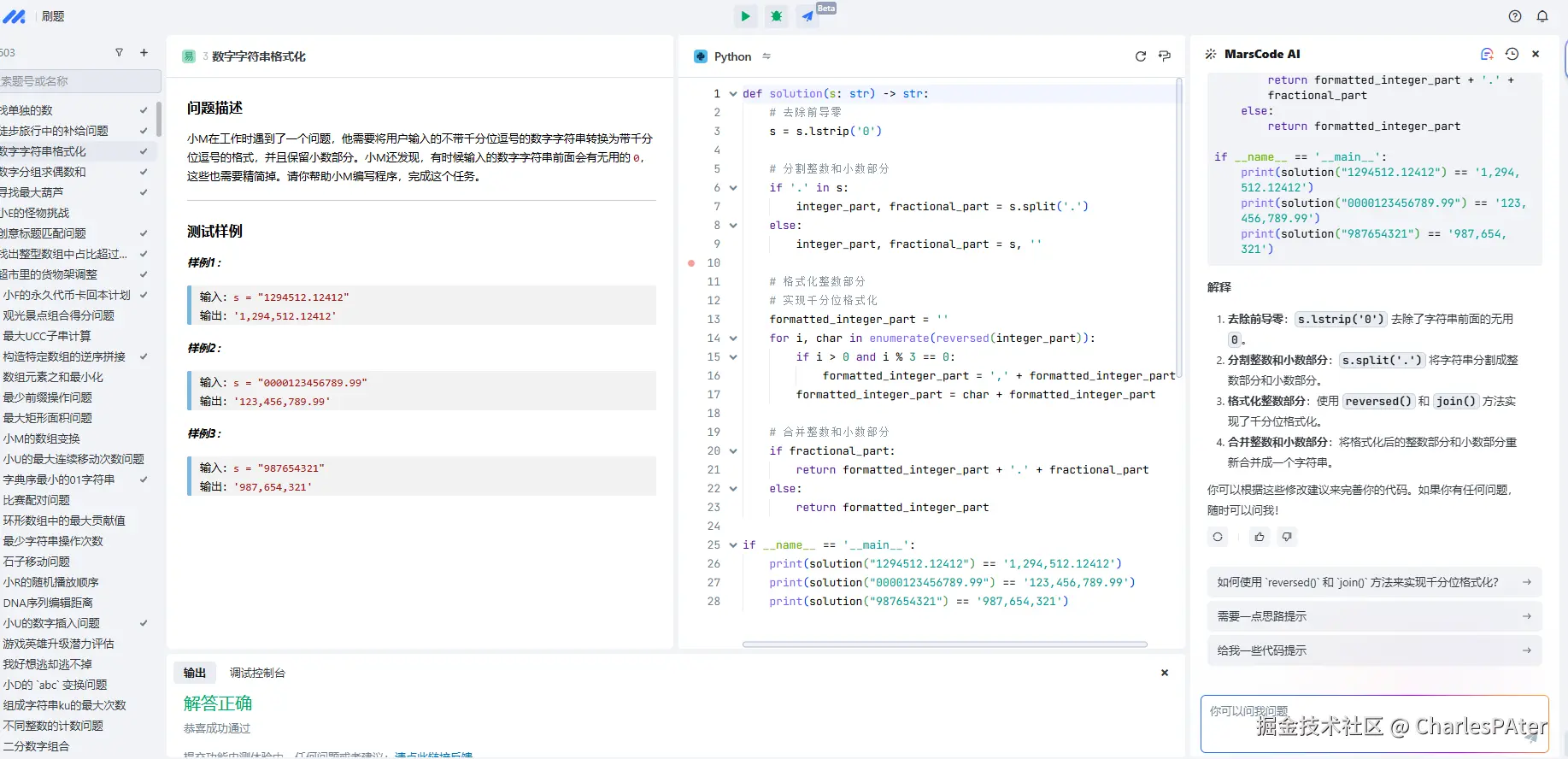Open help via the question mark icon
Image resolution: width=1568 pixels, height=759 pixels.
(x=1515, y=16)
